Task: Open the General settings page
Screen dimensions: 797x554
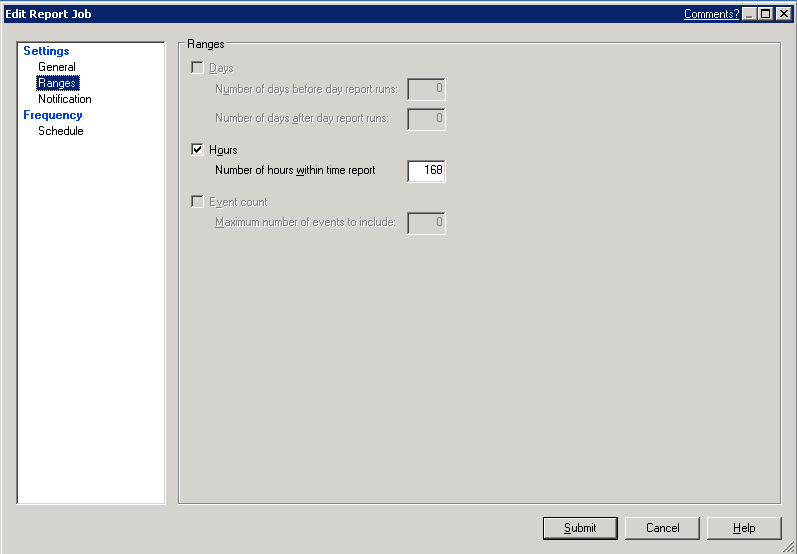Action: [57, 67]
